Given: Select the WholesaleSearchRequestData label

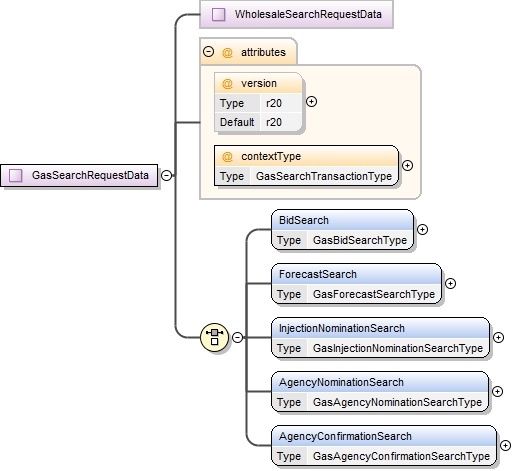Looking at the screenshot, I should point(308,14).
